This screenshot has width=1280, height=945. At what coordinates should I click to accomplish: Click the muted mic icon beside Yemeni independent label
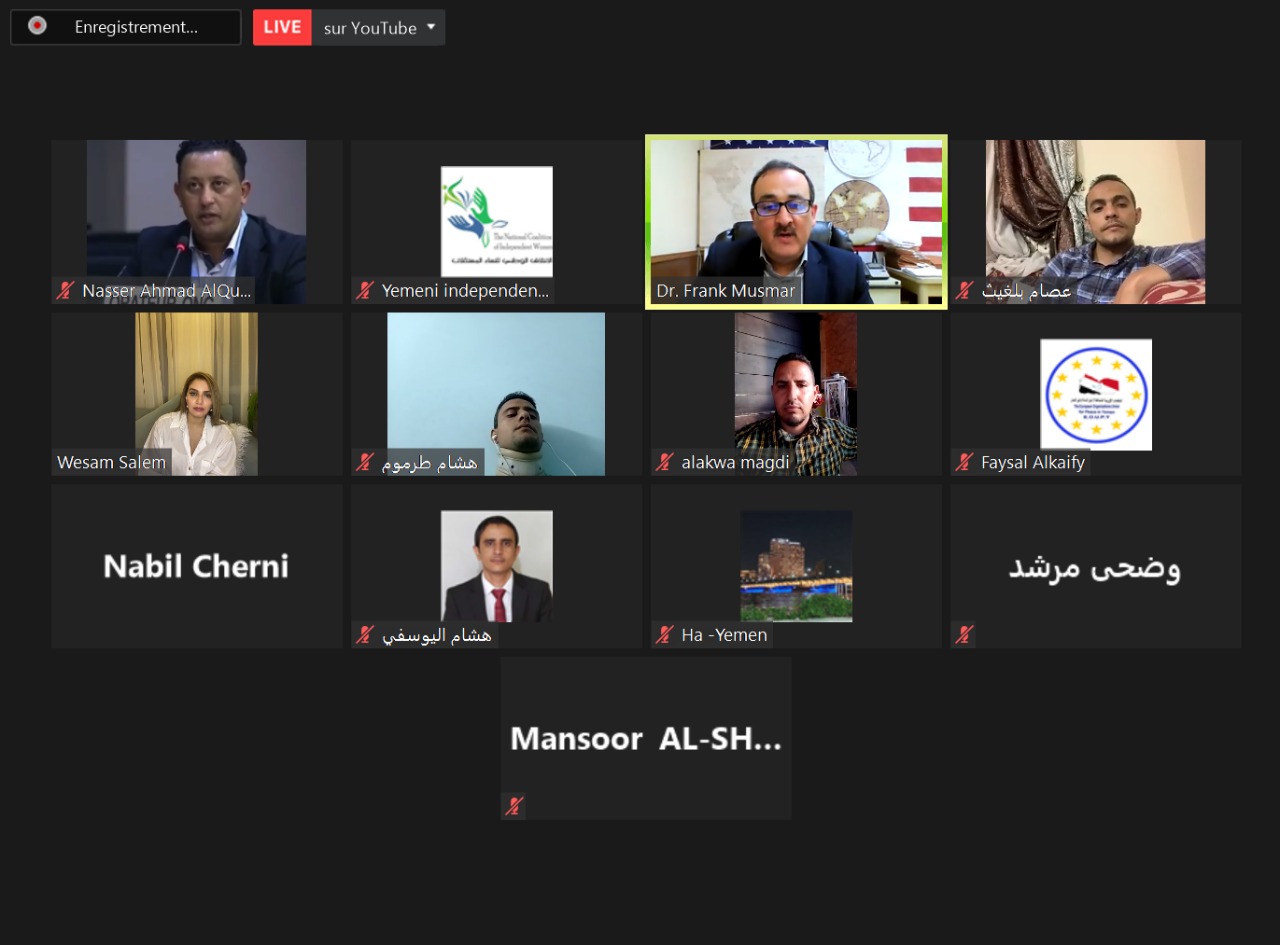[x=365, y=291]
